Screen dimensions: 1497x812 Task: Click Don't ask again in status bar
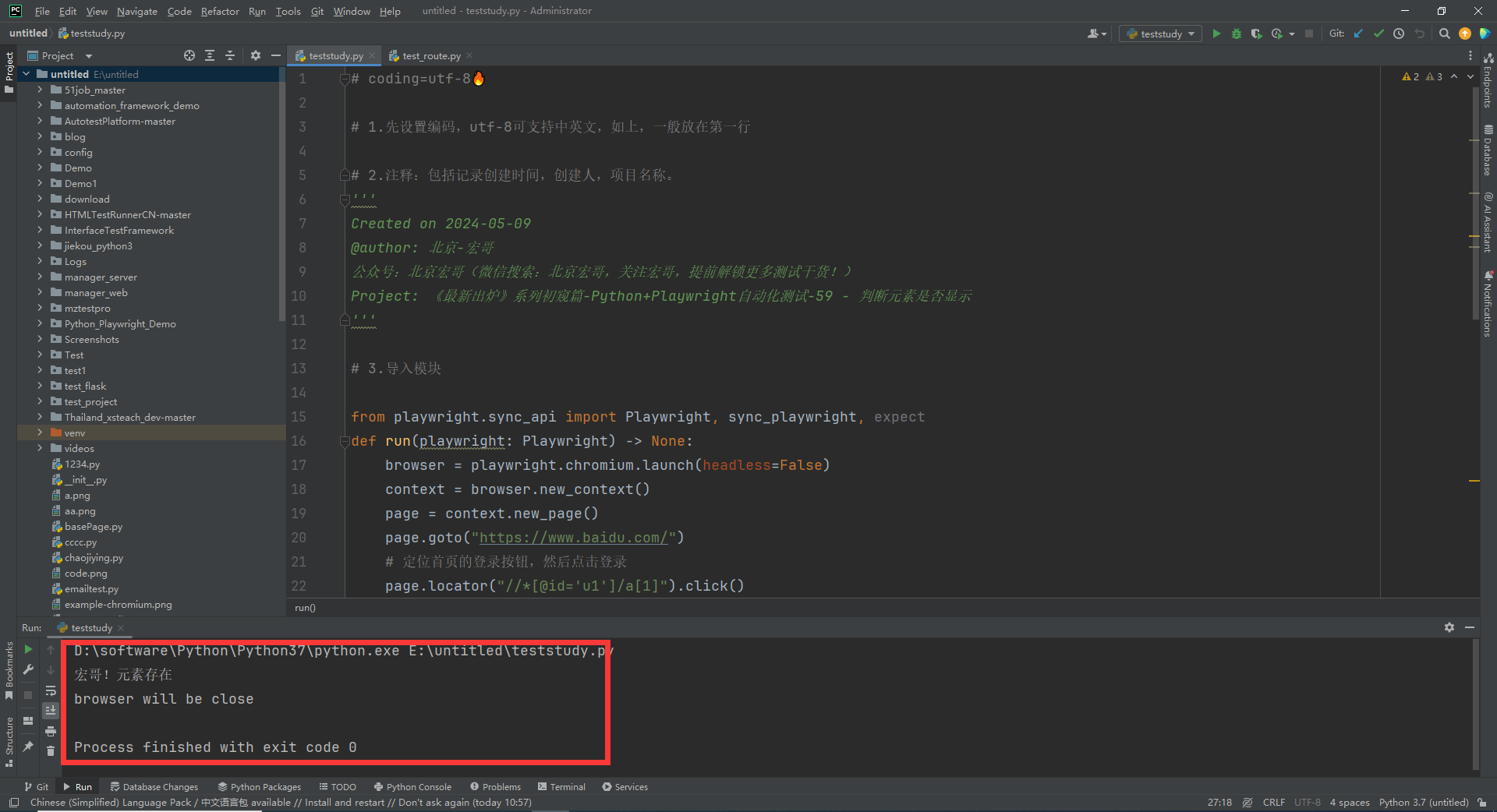(434, 803)
